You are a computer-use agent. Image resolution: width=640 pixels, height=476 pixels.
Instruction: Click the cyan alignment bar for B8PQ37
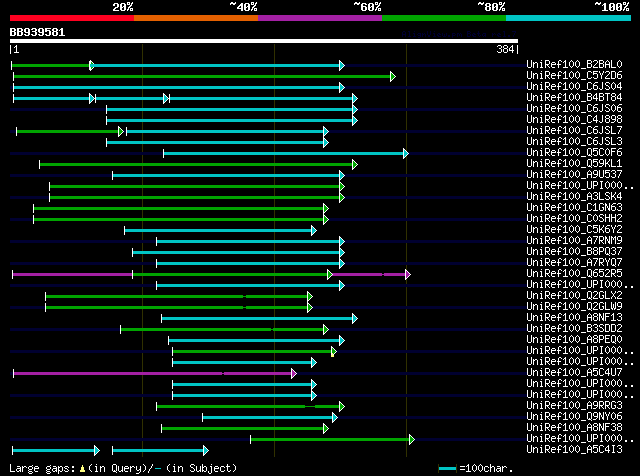(x=237, y=253)
